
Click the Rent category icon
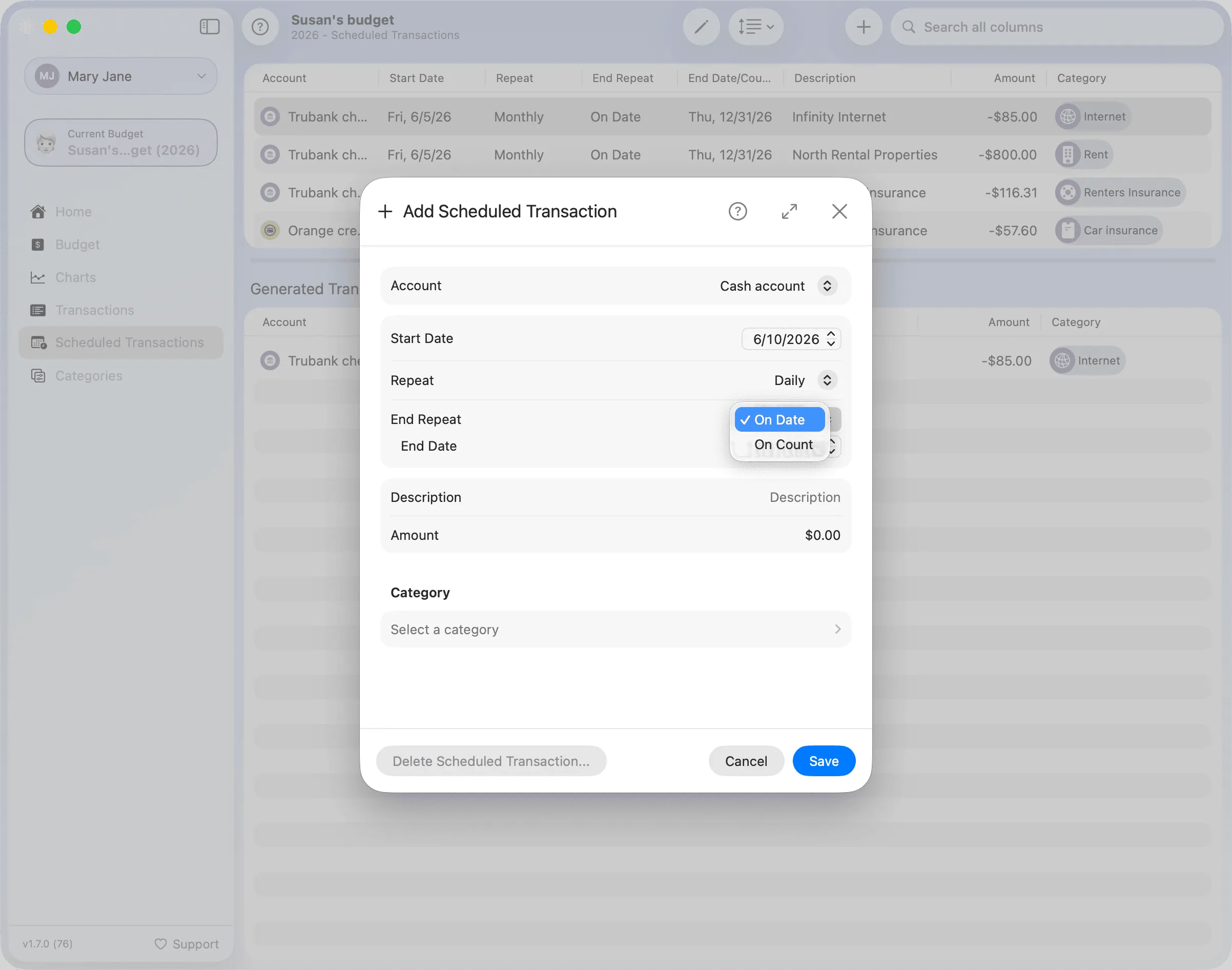coord(1068,154)
